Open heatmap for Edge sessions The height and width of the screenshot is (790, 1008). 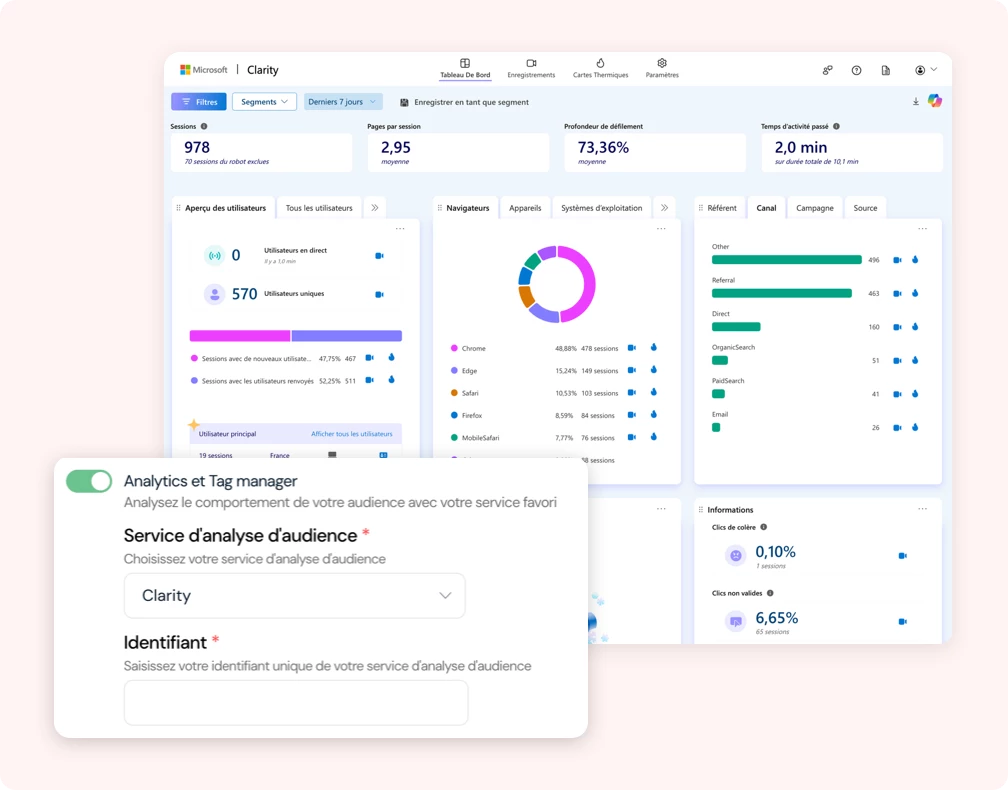click(x=654, y=370)
